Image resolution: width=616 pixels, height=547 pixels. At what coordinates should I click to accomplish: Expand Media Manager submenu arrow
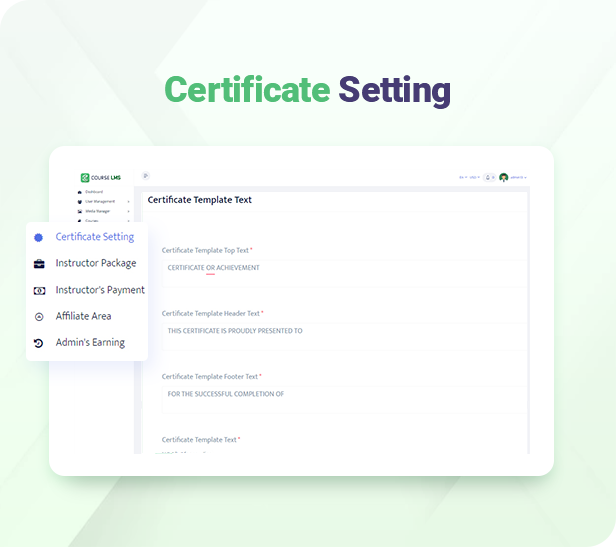pos(129,211)
